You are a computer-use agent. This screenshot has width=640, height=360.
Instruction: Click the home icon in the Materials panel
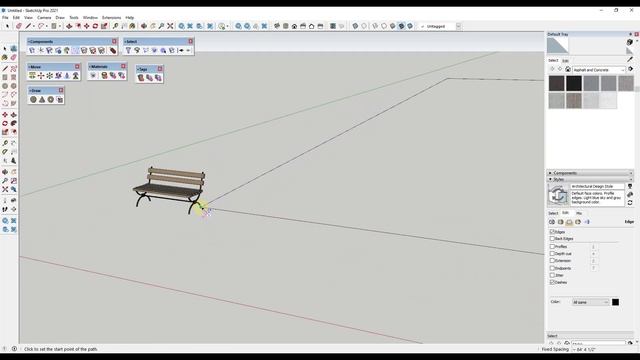point(568,70)
